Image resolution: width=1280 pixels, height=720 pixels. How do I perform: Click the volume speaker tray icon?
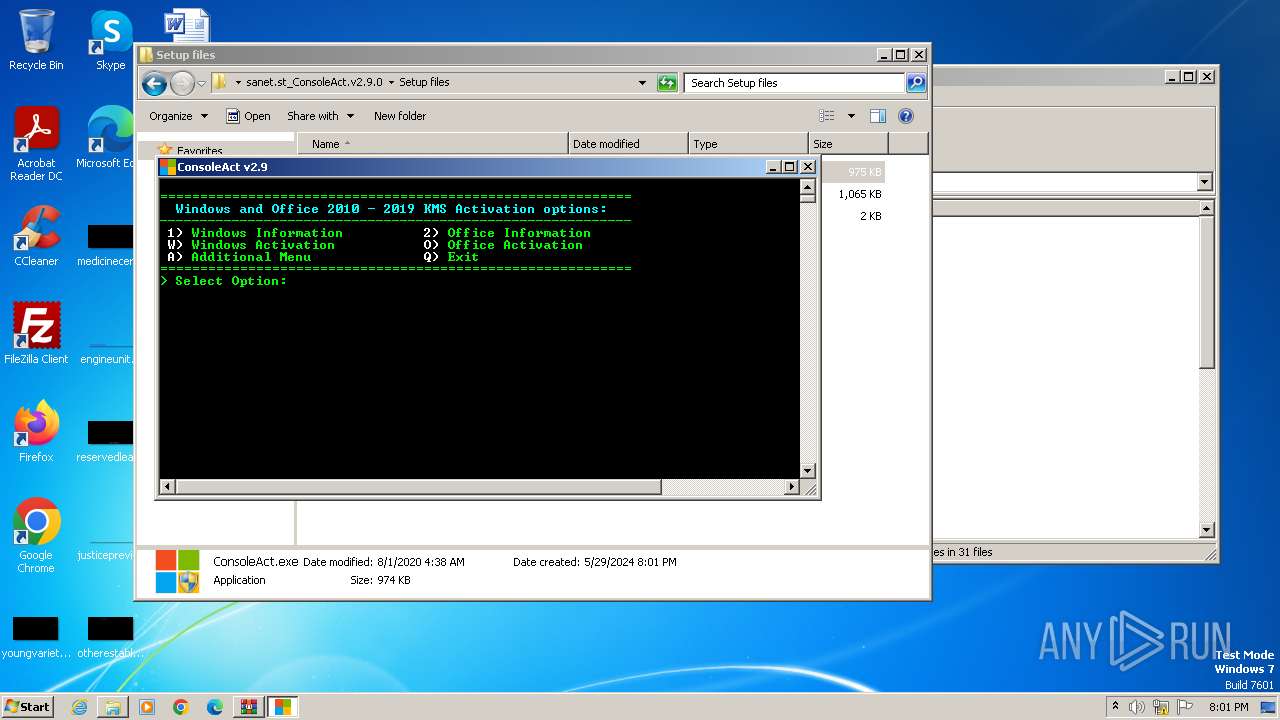pos(1137,707)
